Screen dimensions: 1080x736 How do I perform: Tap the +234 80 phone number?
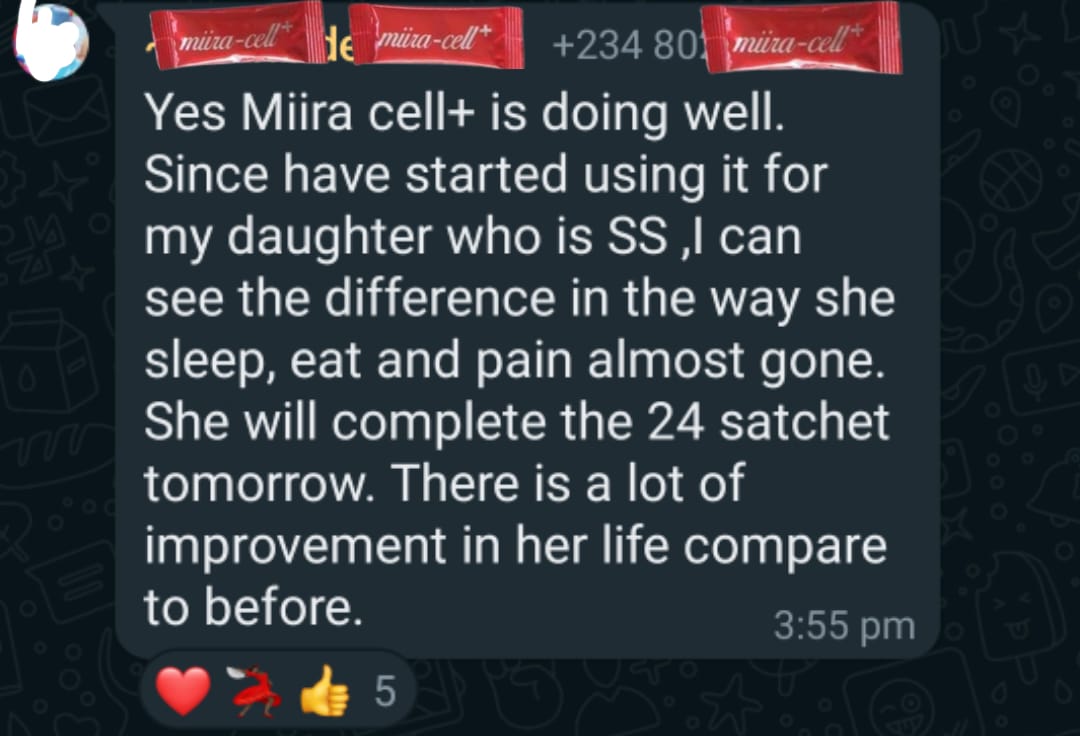tap(625, 46)
